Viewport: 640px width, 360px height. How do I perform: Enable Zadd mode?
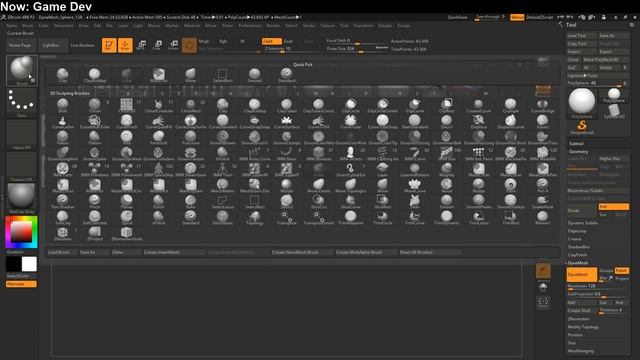(x=271, y=41)
